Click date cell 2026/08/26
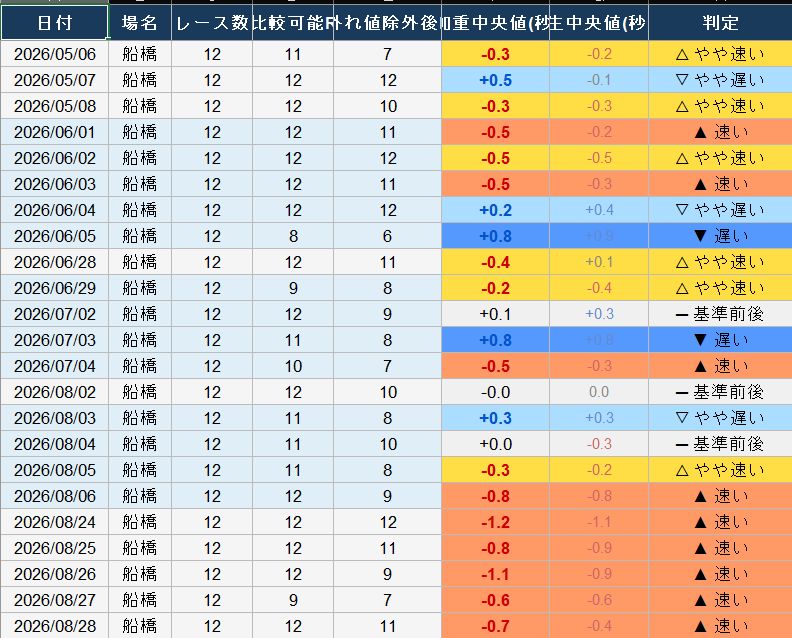The width and height of the screenshot is (792, 638). pos(55,574)
